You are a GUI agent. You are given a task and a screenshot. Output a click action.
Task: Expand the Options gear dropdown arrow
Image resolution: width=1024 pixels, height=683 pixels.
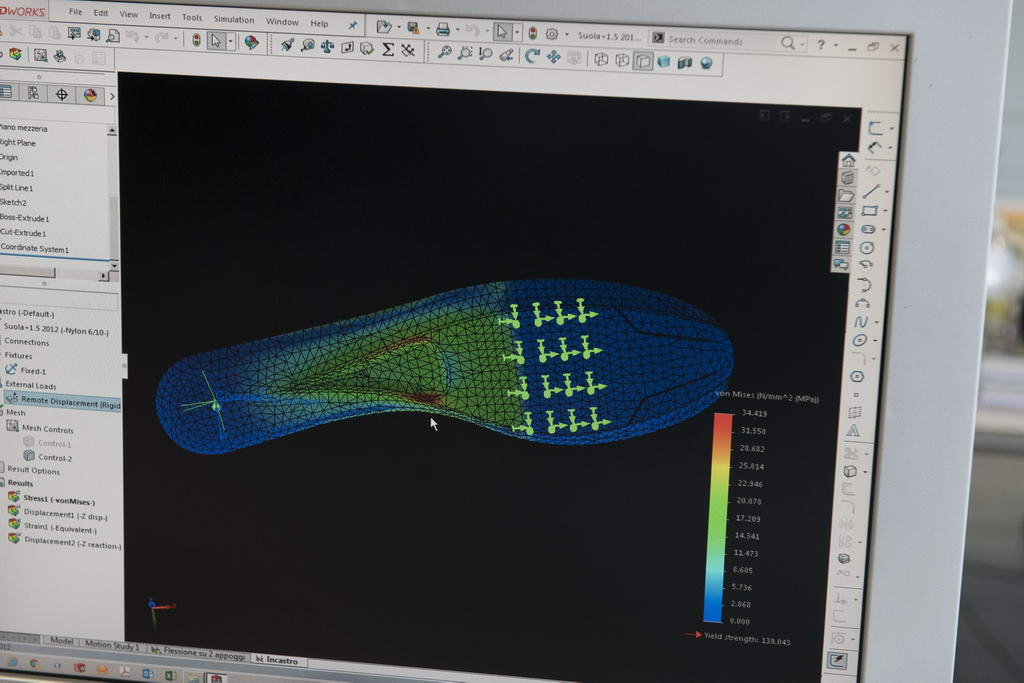pos(566,34)
